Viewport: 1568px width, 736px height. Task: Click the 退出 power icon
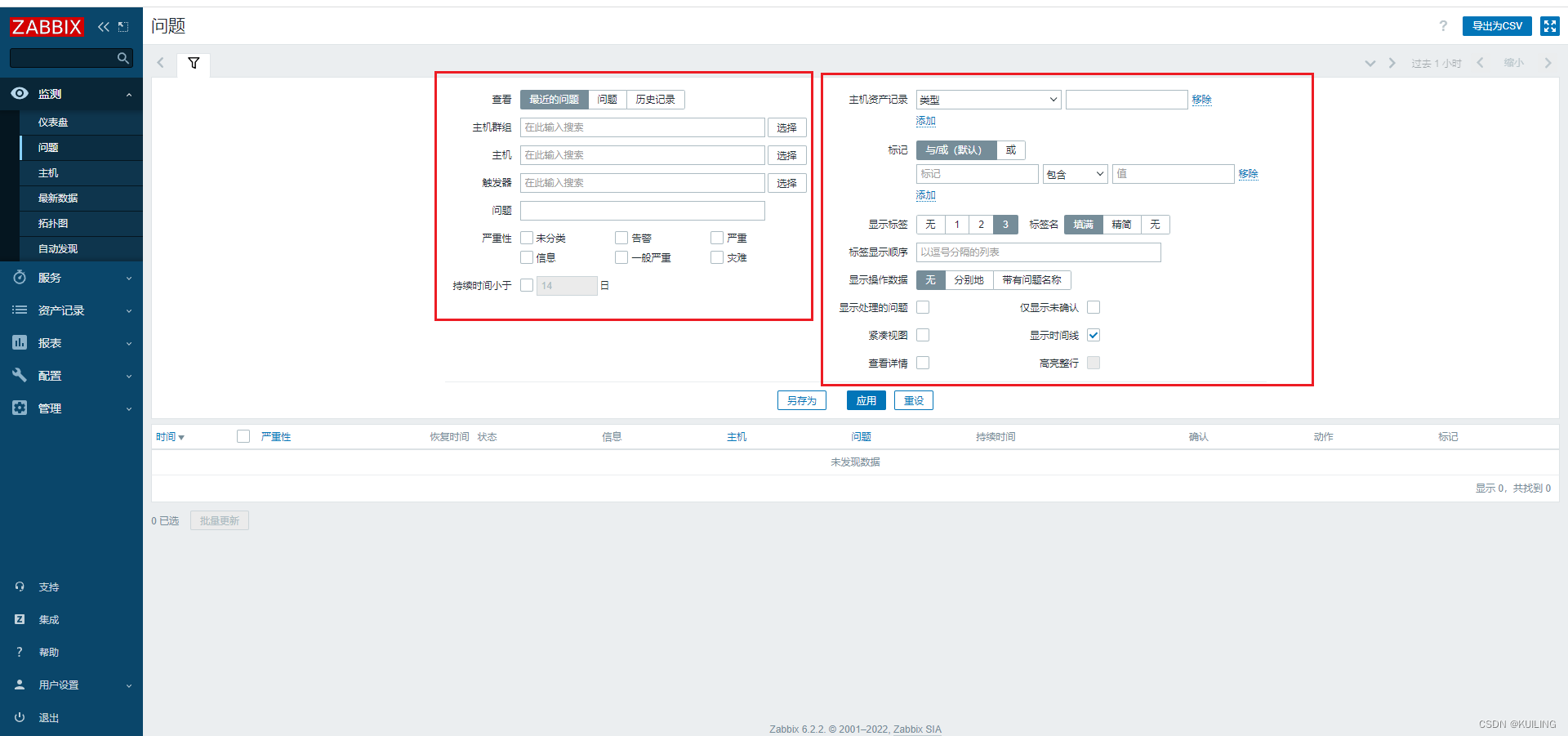click(20, 717)
